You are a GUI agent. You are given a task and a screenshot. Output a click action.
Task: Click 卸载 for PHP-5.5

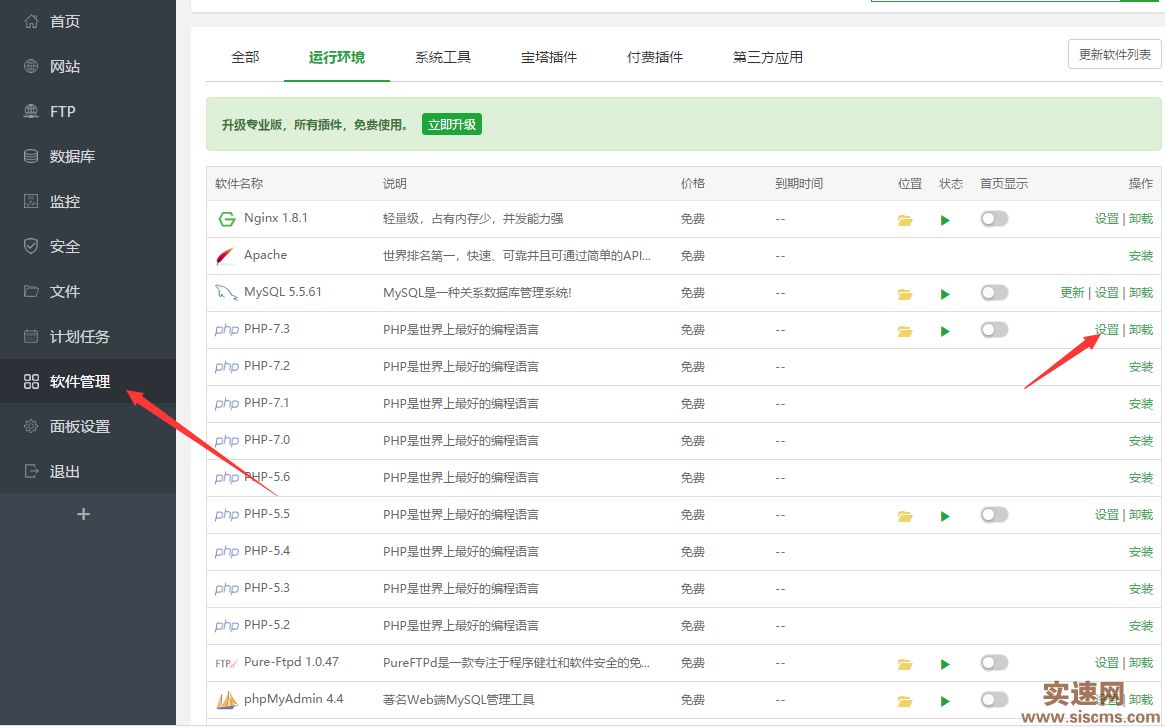pos(1141,514)
